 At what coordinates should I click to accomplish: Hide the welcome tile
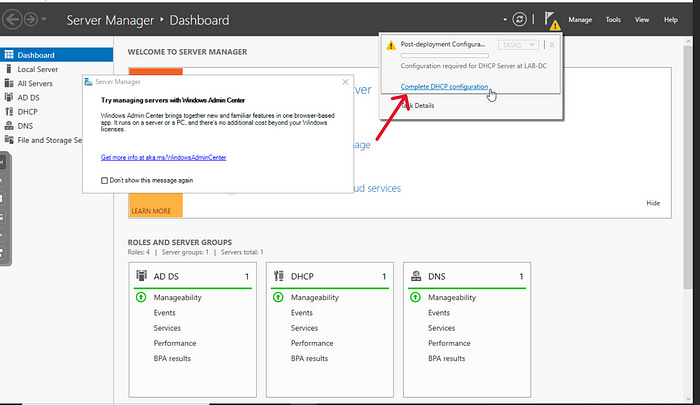653,203
